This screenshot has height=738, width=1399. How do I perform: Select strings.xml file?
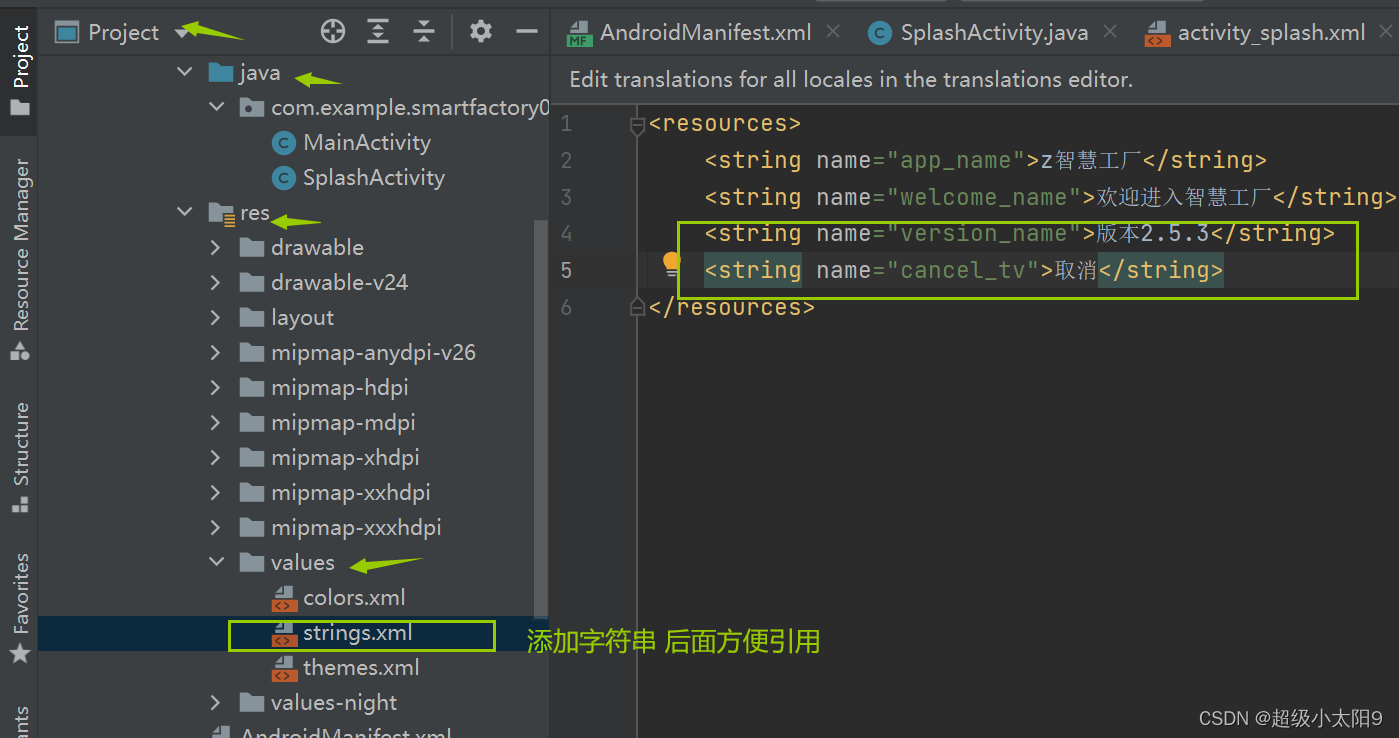[x=358, y=632]
